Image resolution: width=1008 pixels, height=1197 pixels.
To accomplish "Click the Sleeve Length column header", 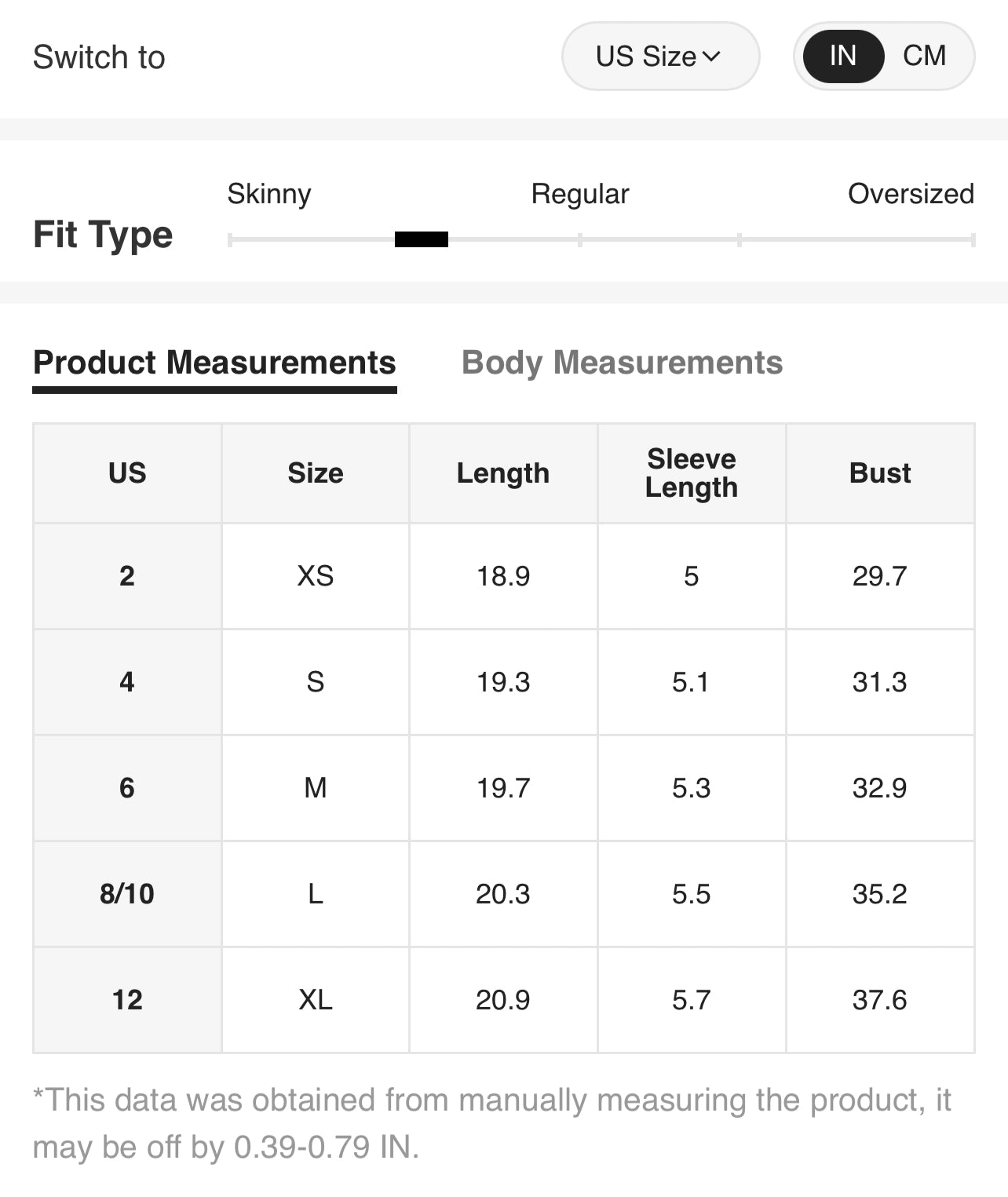I will (x=692, y=473).
